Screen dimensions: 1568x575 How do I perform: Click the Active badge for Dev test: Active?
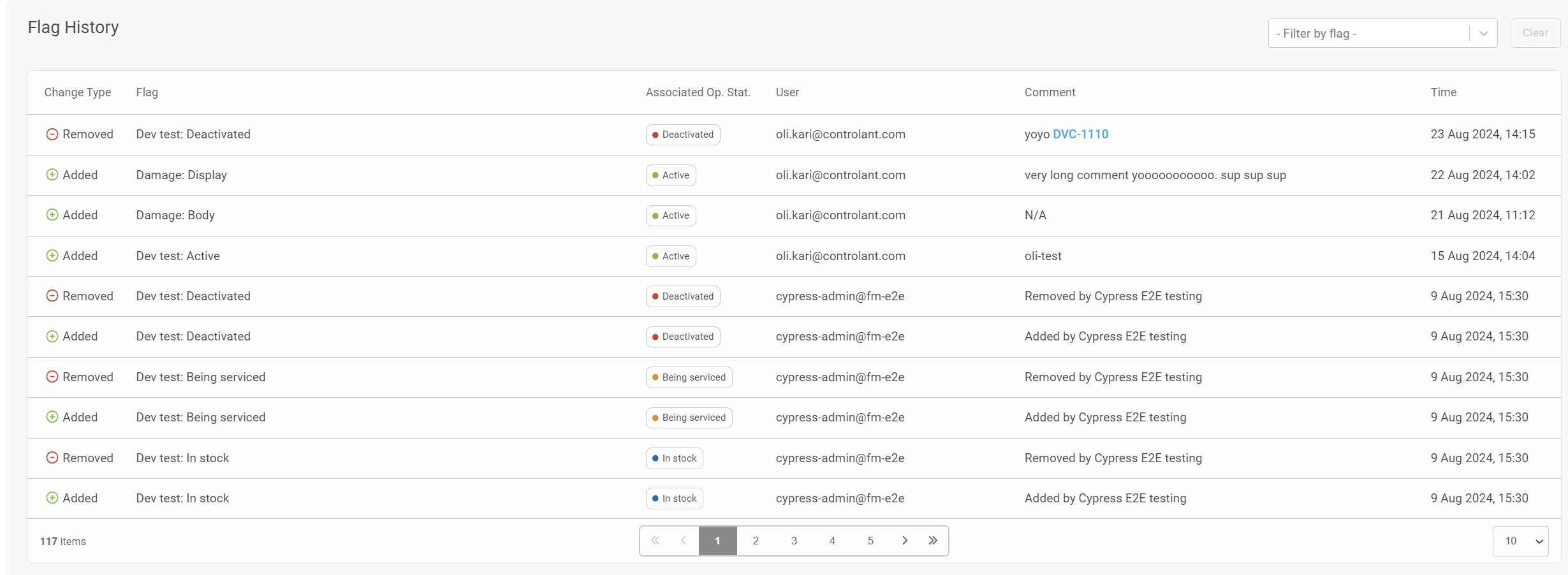671,256
